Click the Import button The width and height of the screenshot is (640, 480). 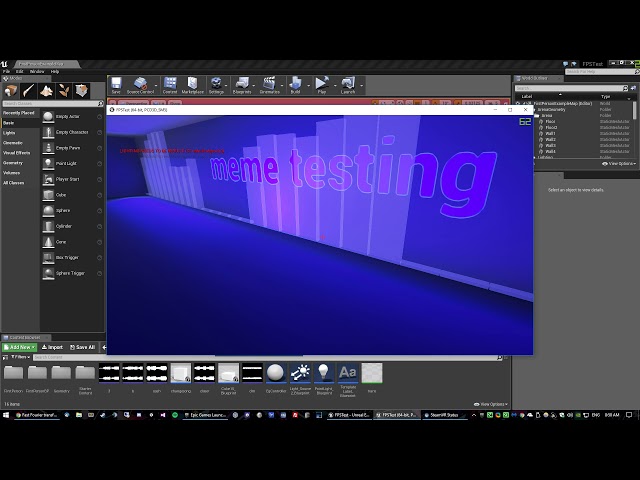tap(52, 347)
